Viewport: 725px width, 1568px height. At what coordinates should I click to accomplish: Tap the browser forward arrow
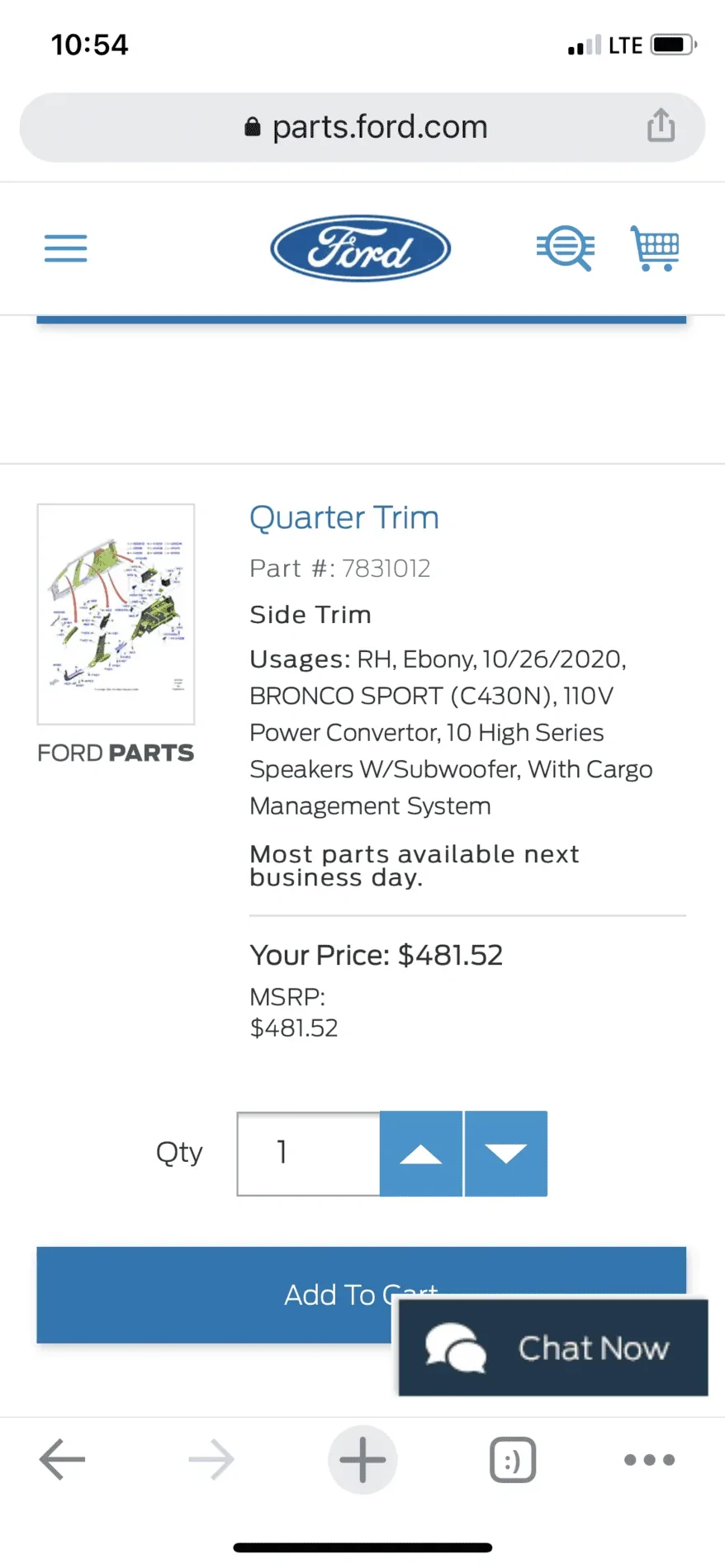click(x=211, y=1459)
